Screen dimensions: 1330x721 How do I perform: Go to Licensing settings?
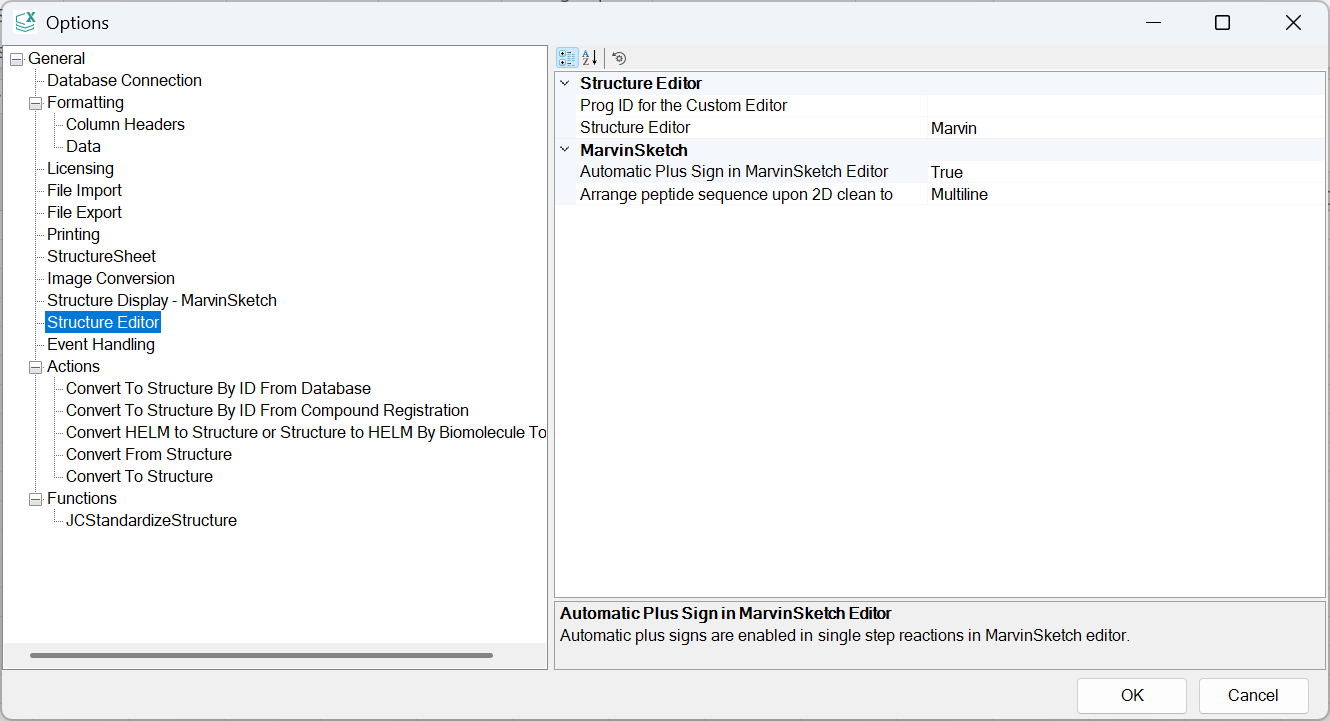tap(80, 169)
